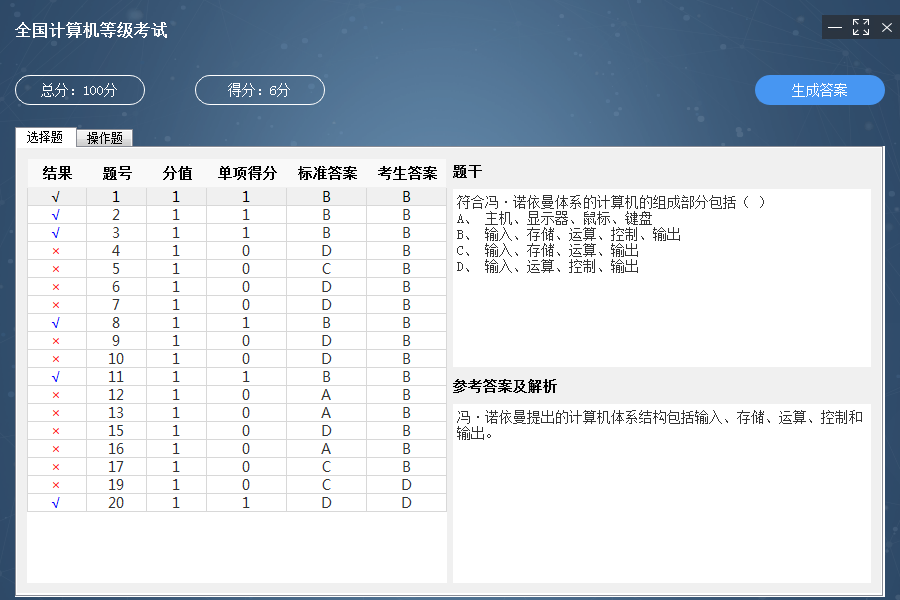
Task: Click the question stem about 冯·诺依曼体系
Action: coord(611,202)
